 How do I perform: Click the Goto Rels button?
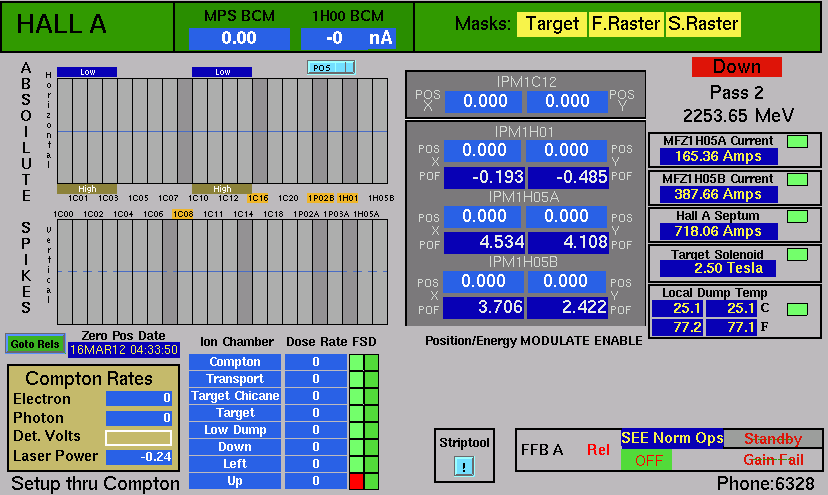click(35, 344)
